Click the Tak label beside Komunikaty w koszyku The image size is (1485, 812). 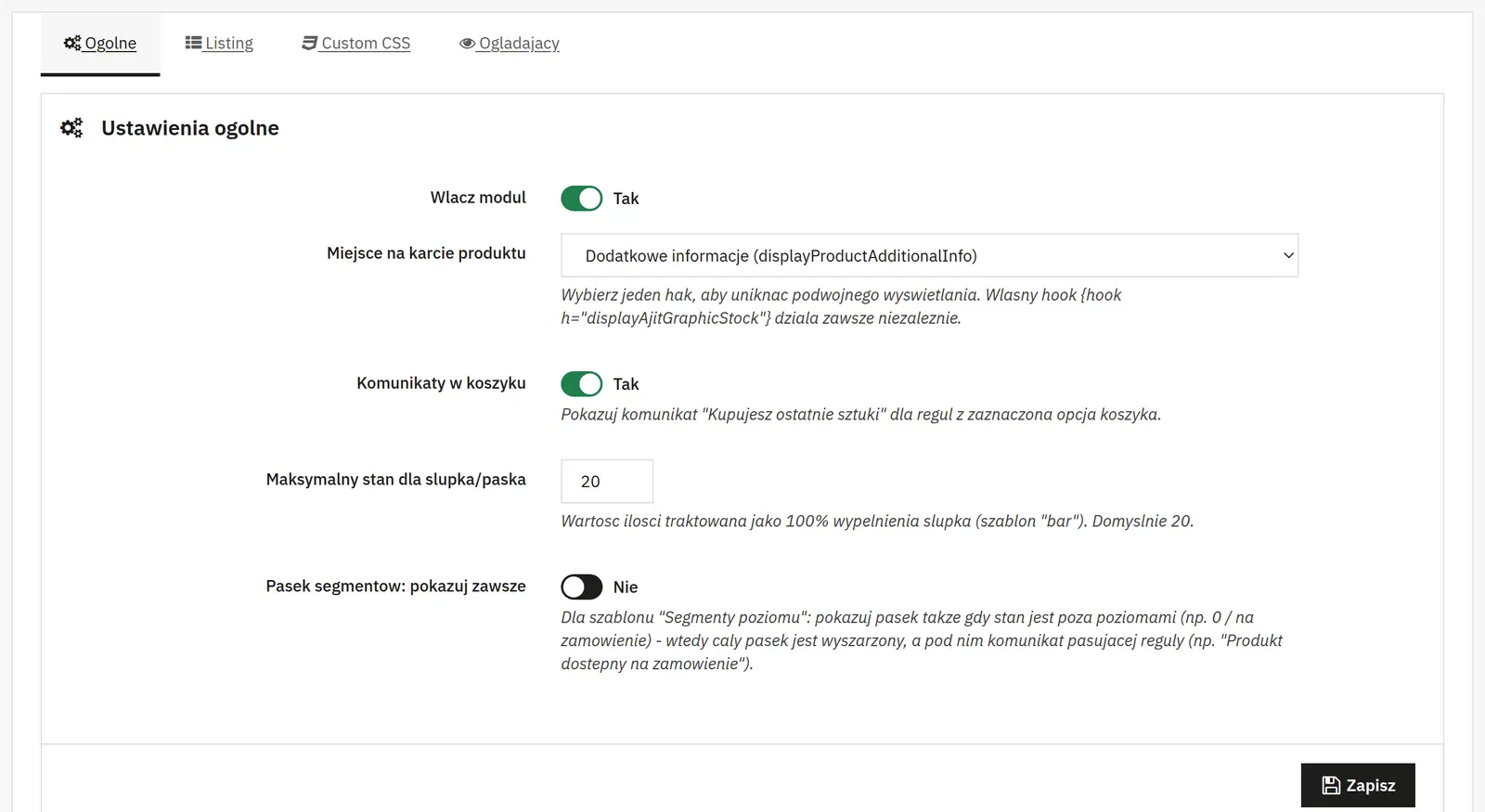[x=626, y=383]
